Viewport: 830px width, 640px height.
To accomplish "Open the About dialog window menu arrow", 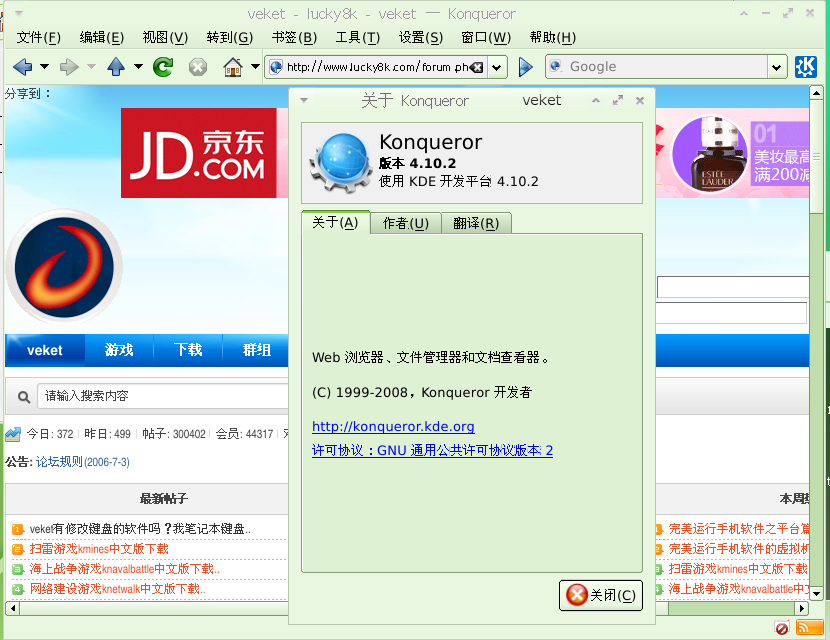I will pyautogui.click(x=304, y=100).
